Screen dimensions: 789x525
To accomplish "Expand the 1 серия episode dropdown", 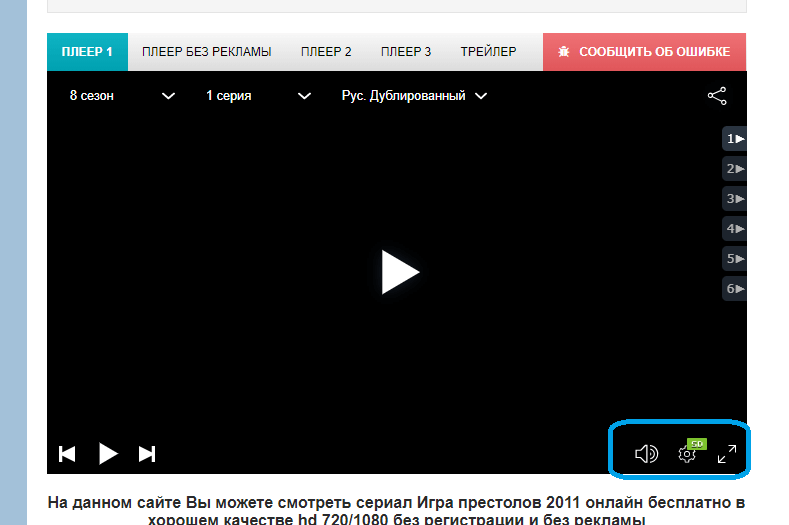I will pyautogui.click(x=258, y=96).
